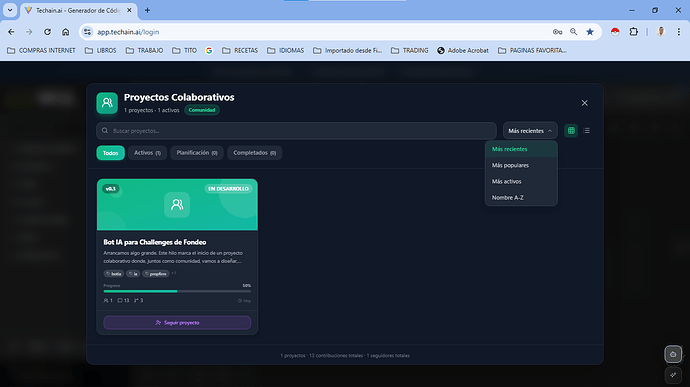Click the comments count icon showing 13

120,301
